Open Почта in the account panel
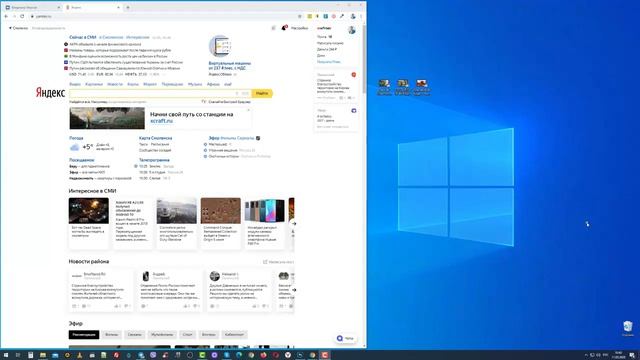 tap(322, 37)
